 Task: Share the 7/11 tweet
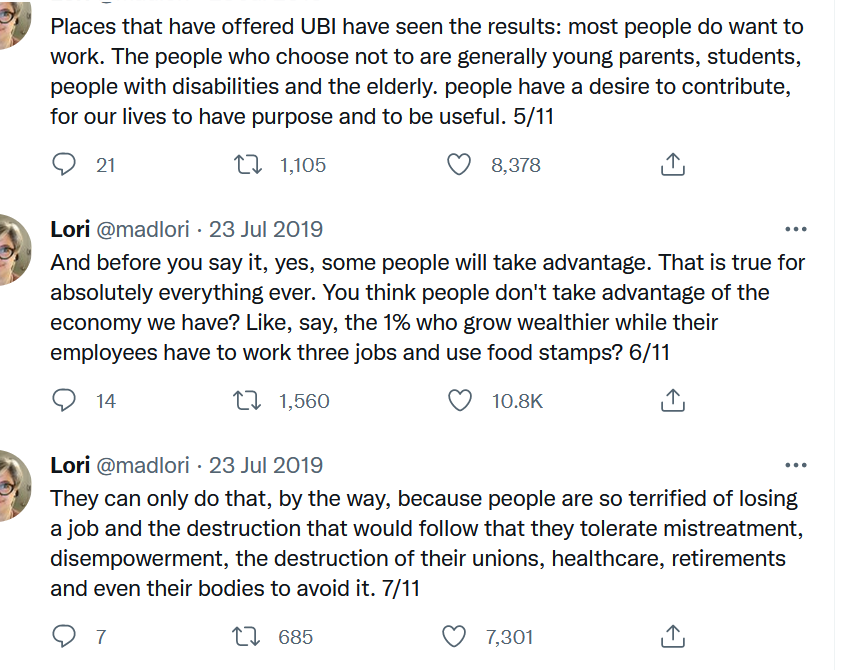click(x=673, y=637)
